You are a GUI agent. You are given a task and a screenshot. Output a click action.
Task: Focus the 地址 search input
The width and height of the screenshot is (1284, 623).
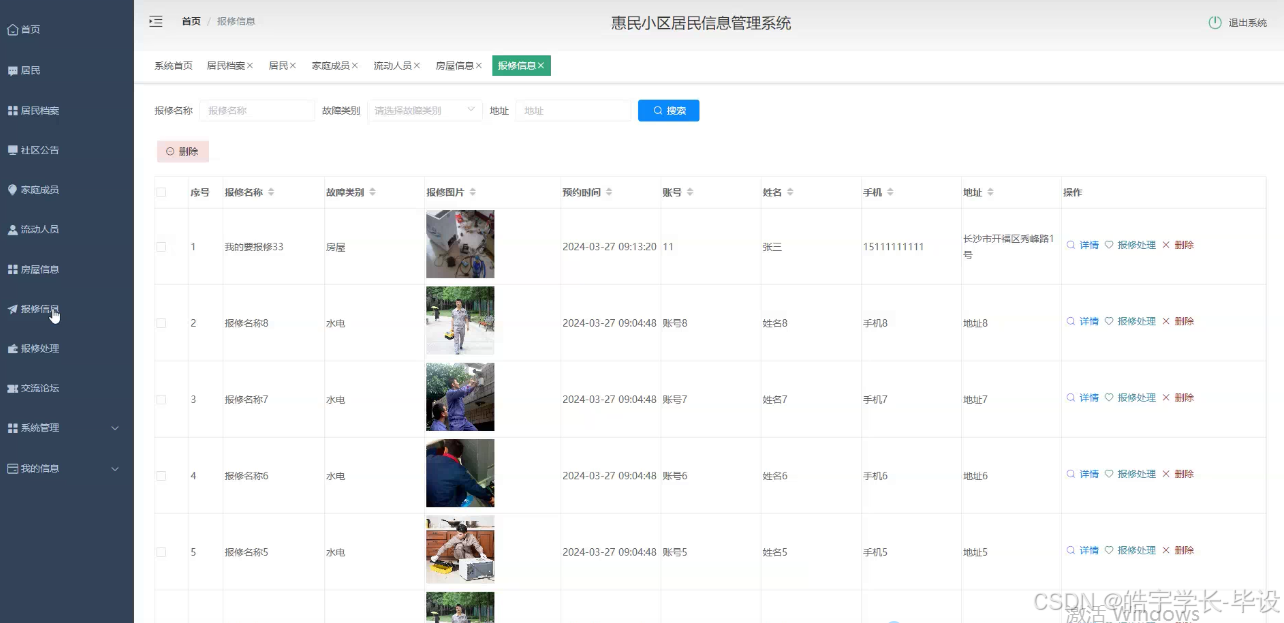tap(573, 111)
